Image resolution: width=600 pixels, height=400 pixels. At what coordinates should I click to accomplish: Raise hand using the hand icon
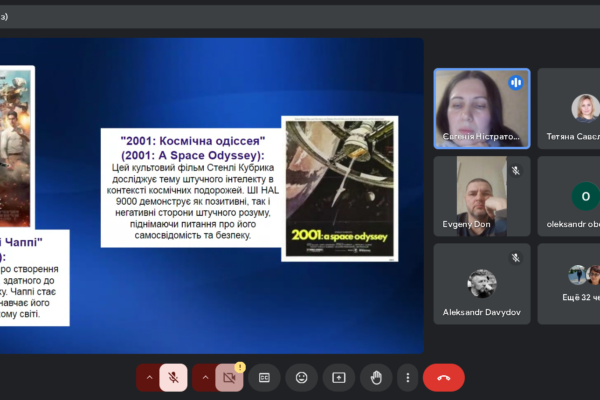pos(376,378)
